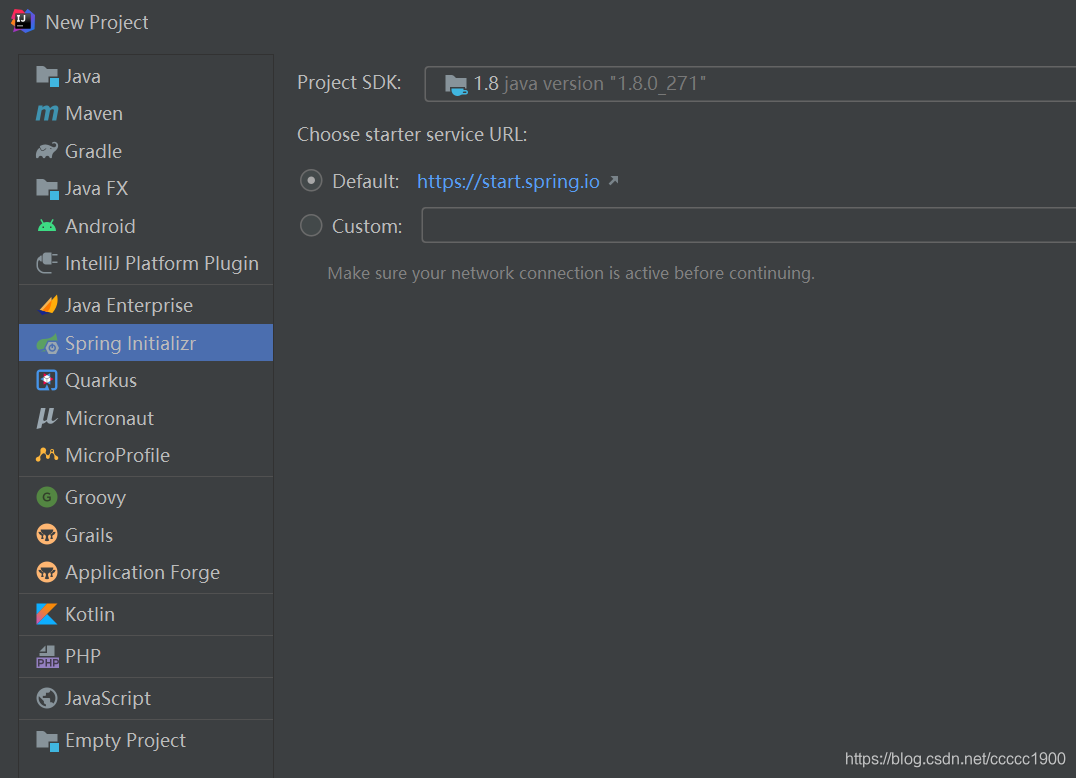Choose Java FX project type label
The image size is (1076, 778).
coord(97,188)
